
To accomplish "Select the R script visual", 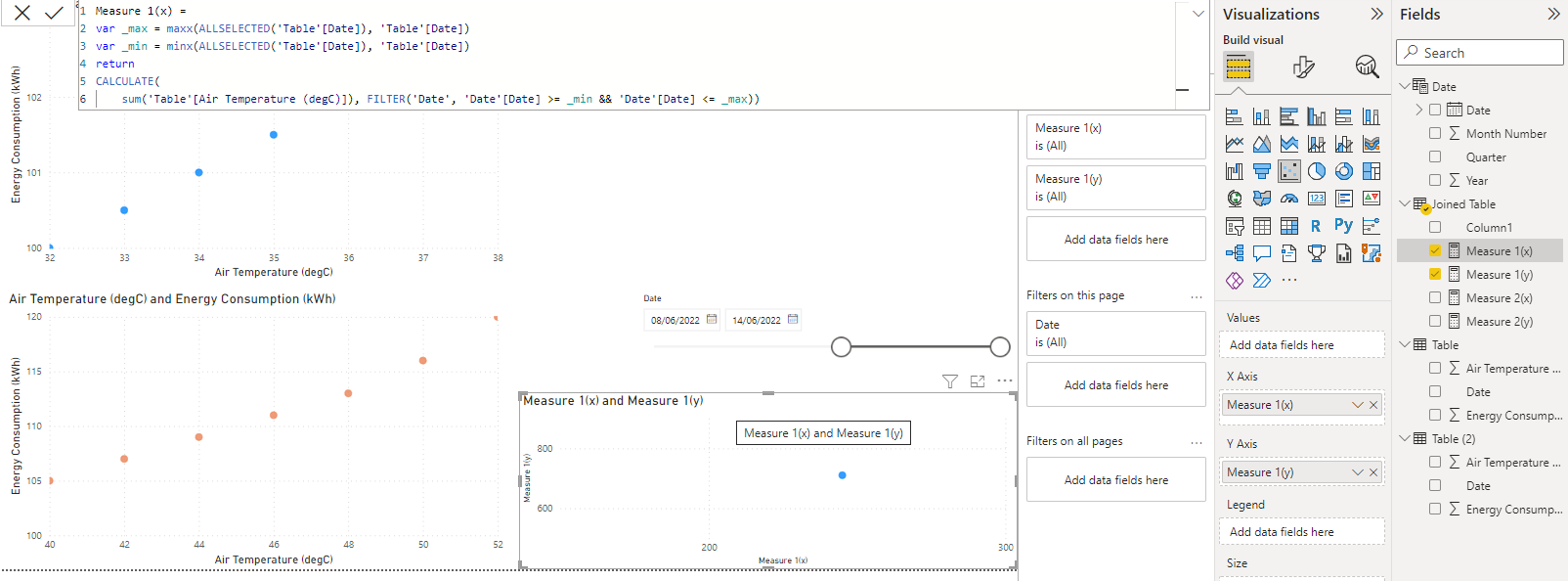I will pos(1316,226).
